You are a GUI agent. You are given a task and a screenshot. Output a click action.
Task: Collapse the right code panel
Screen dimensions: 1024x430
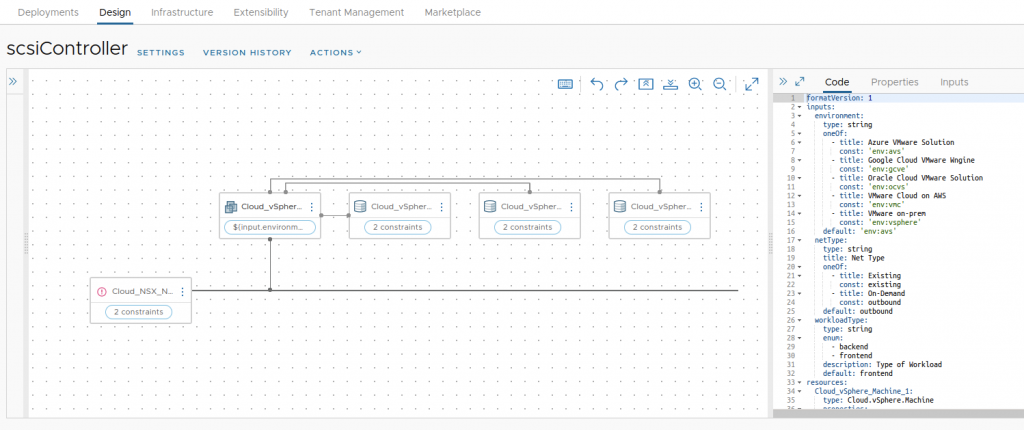click(x=783, y=82)
